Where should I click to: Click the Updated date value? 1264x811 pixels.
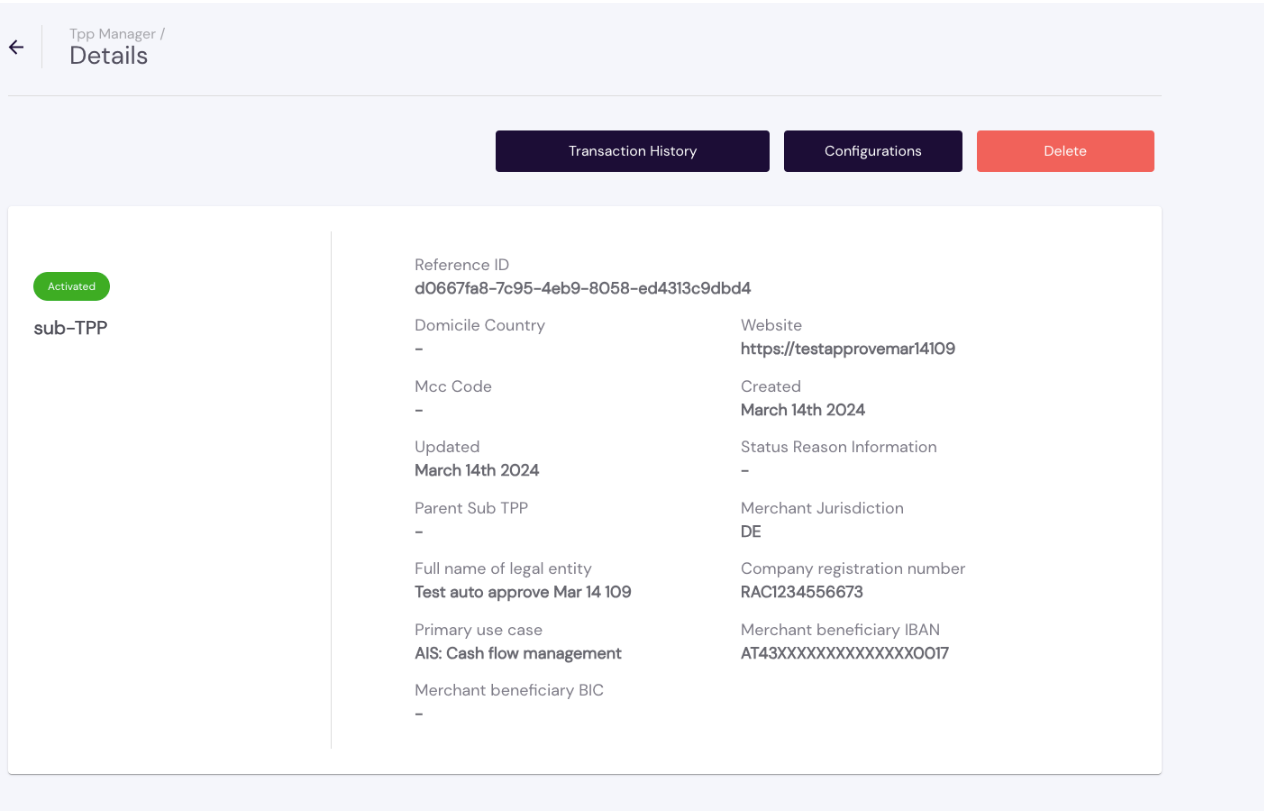coord(476,470)
